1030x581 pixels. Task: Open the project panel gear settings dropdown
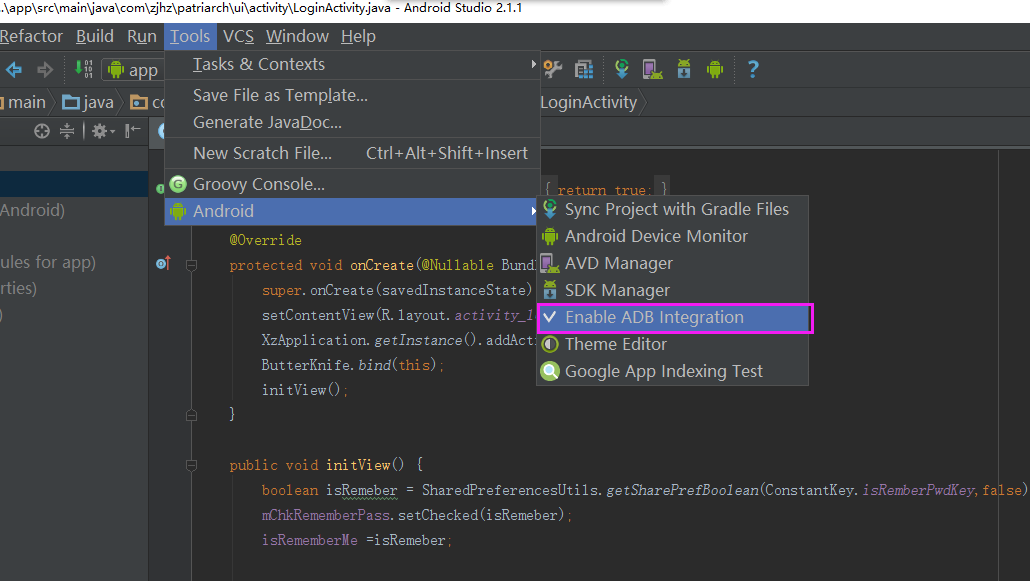coord(102,131)
